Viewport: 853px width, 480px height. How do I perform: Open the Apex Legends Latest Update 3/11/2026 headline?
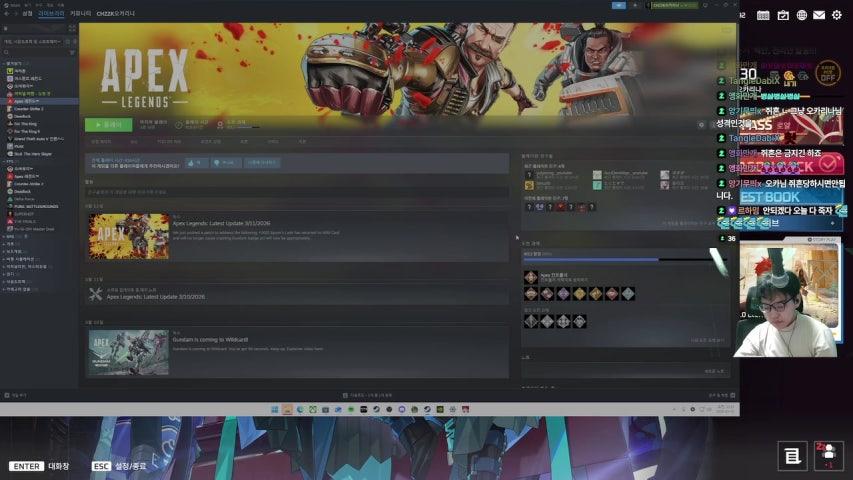221,223
